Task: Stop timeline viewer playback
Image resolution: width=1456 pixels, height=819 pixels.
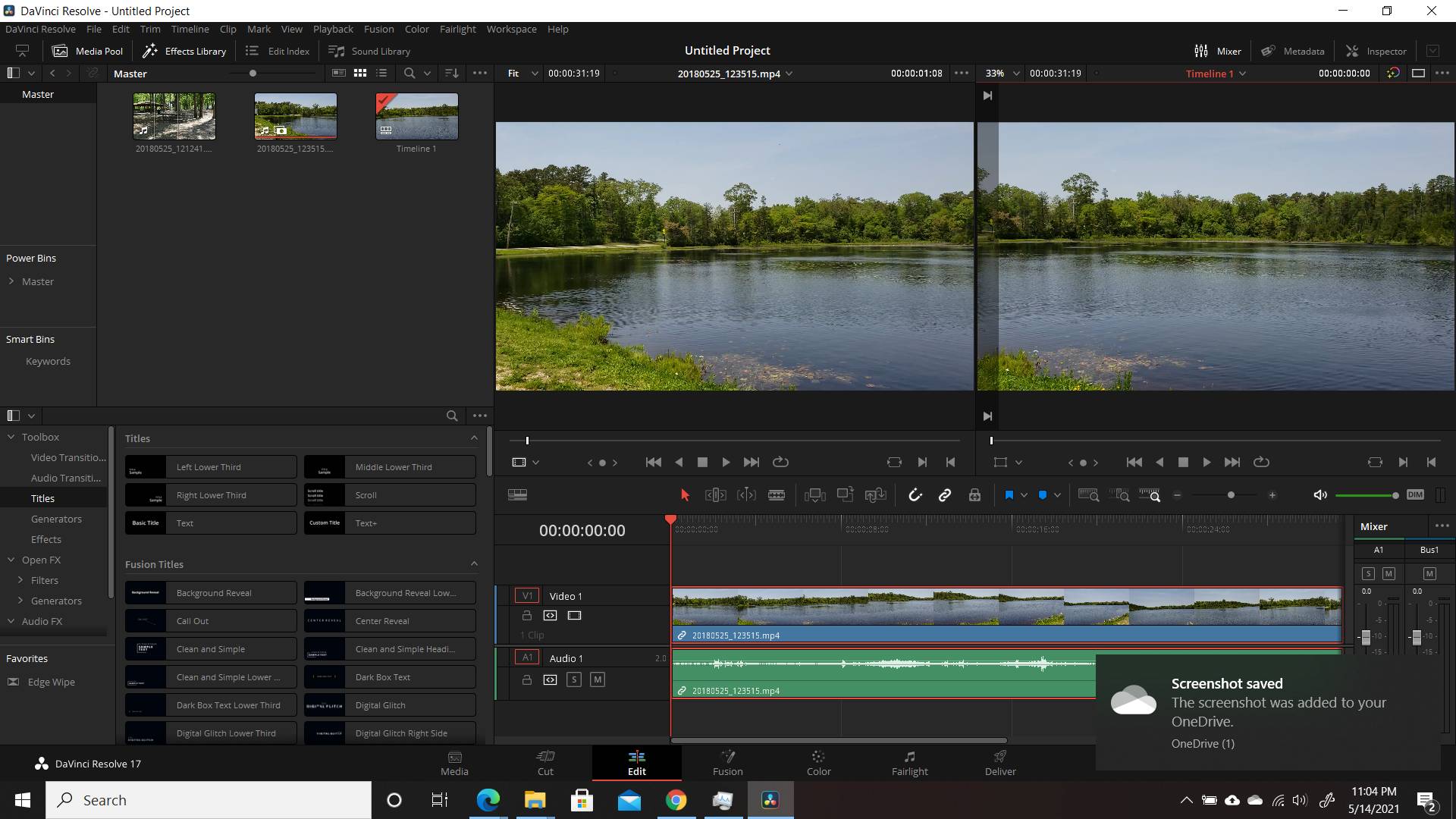Action: point(1183,462)
